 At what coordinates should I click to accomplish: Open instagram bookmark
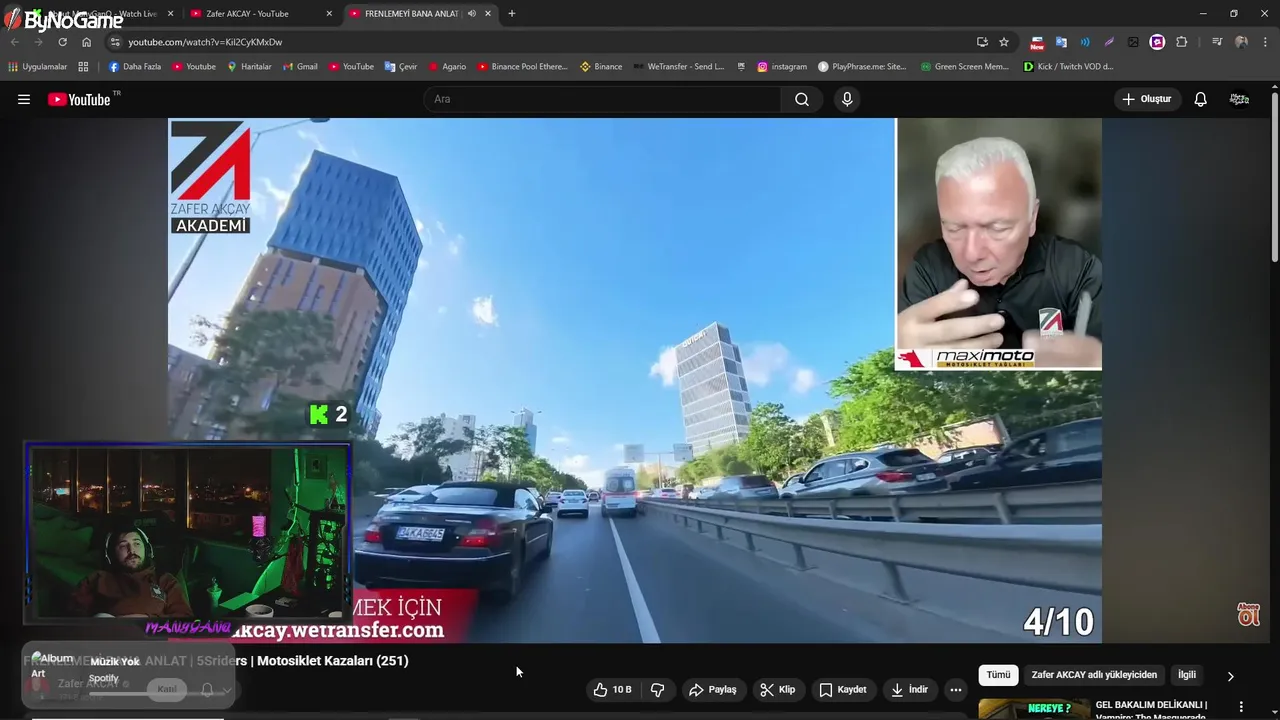pos(782,67)
